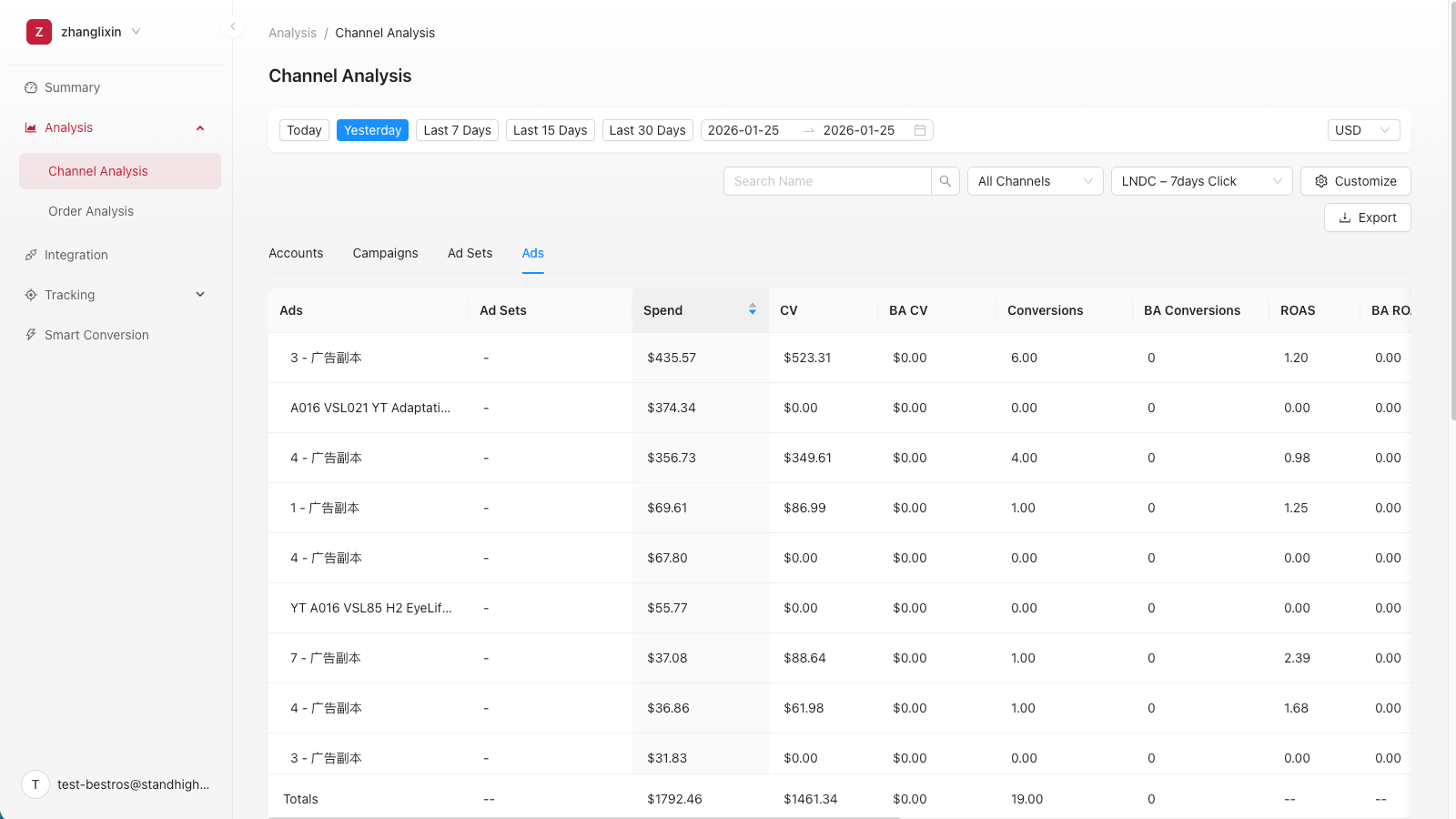Click the red Z account logo
1456x819 pixels.
pos(39,32)
